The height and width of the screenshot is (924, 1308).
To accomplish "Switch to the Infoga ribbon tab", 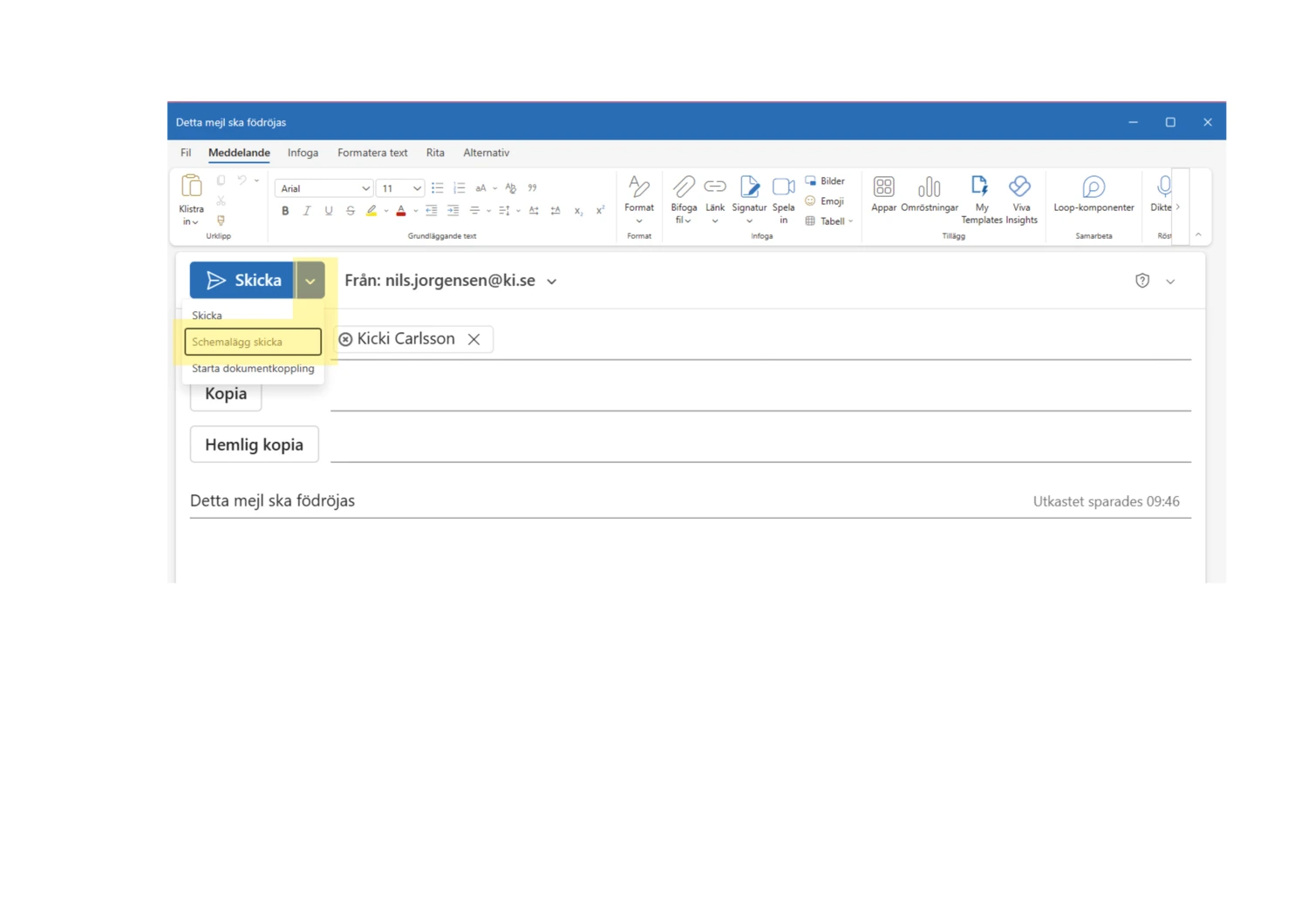I will click(x=303, y=153).
